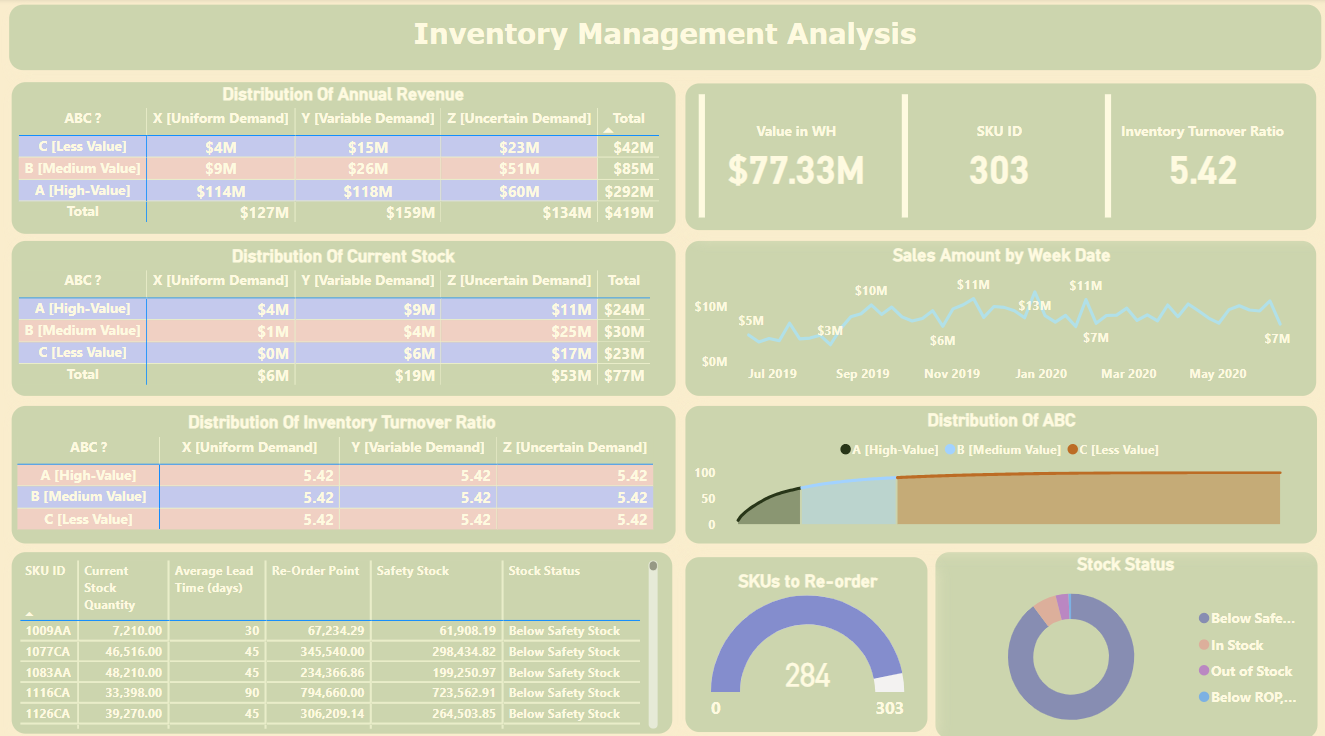Select the In Stock legend entry
Viewport: 1325px width, 736px height.
pyautogui.click(x=1236, y=646)
